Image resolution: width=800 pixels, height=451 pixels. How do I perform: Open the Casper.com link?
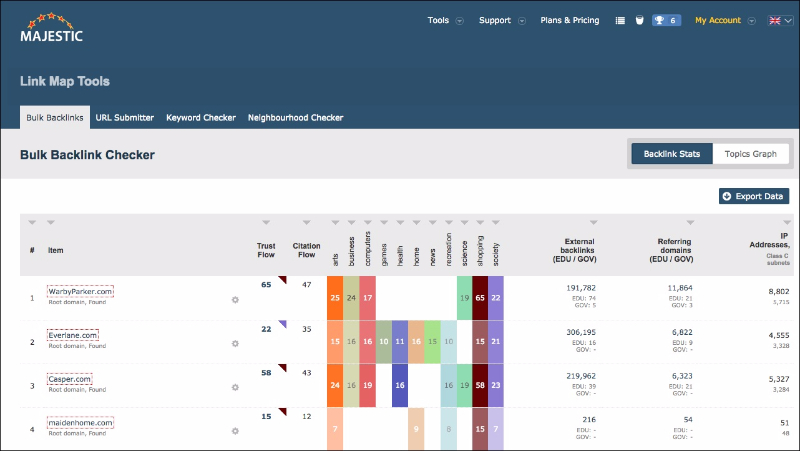coord(70,379)
